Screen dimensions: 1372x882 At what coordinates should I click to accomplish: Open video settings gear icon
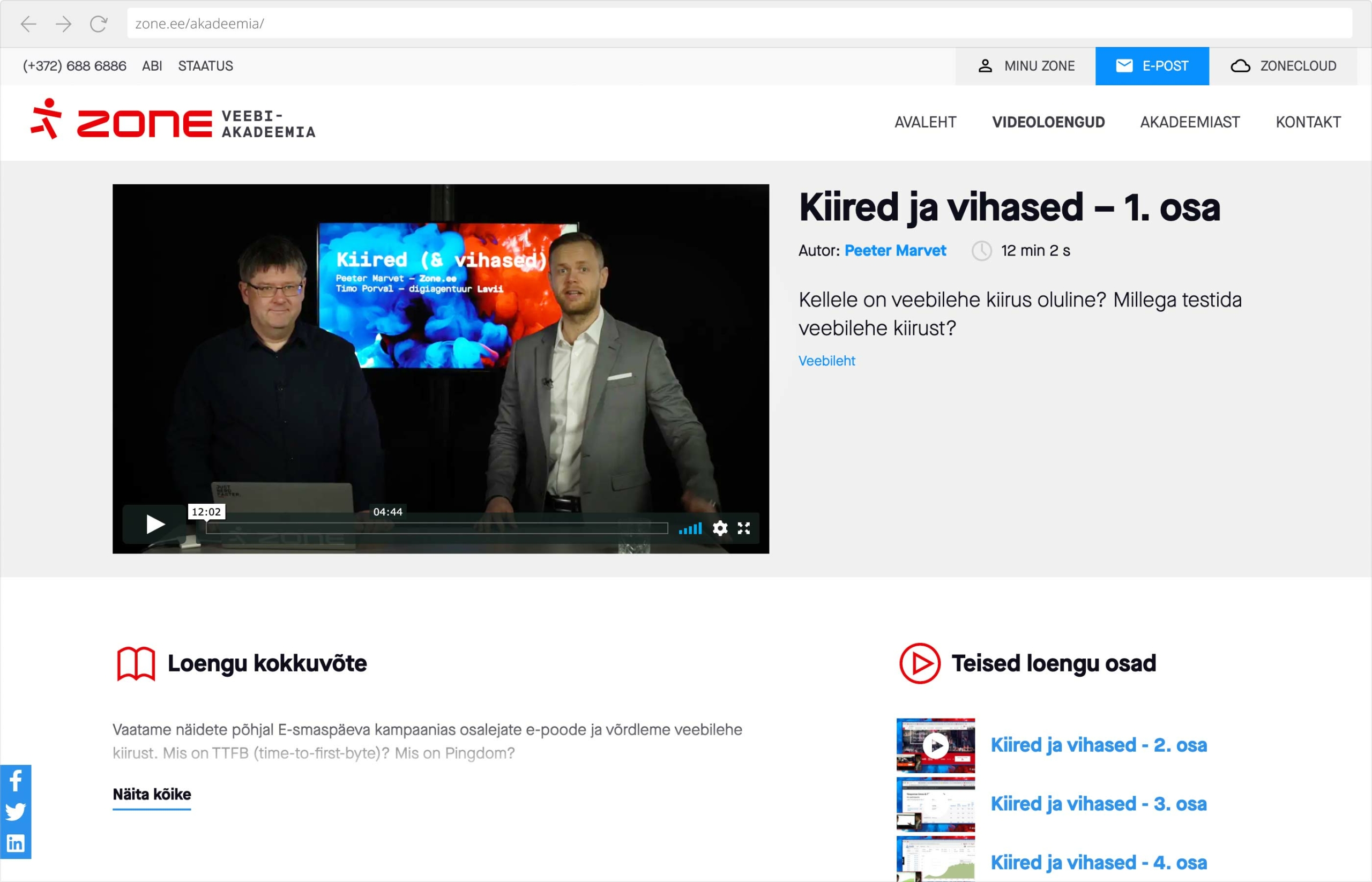pyautogui.click(x=720, y=528)
